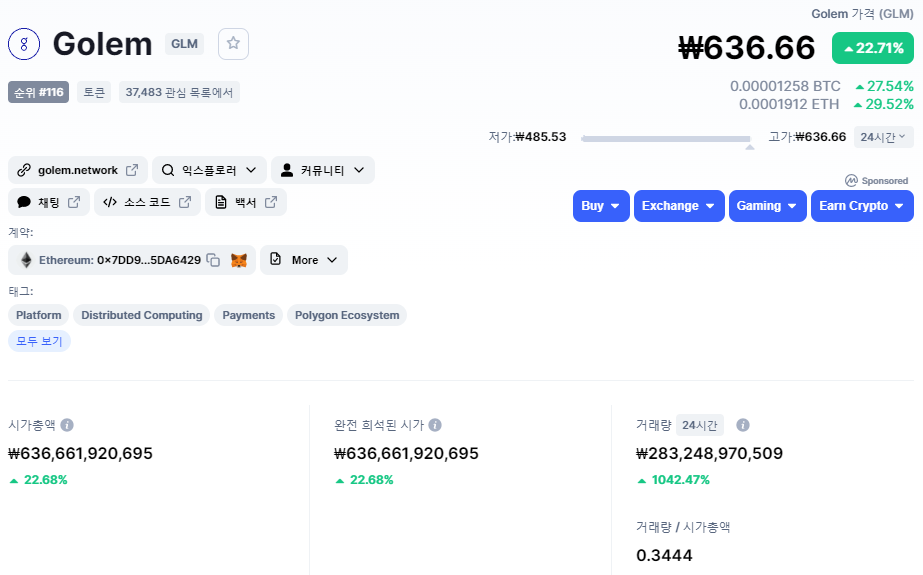This screenshot has width=923, height=575.
Task: Click the Sponsored label icon
Action: click(x=851, y=181)
